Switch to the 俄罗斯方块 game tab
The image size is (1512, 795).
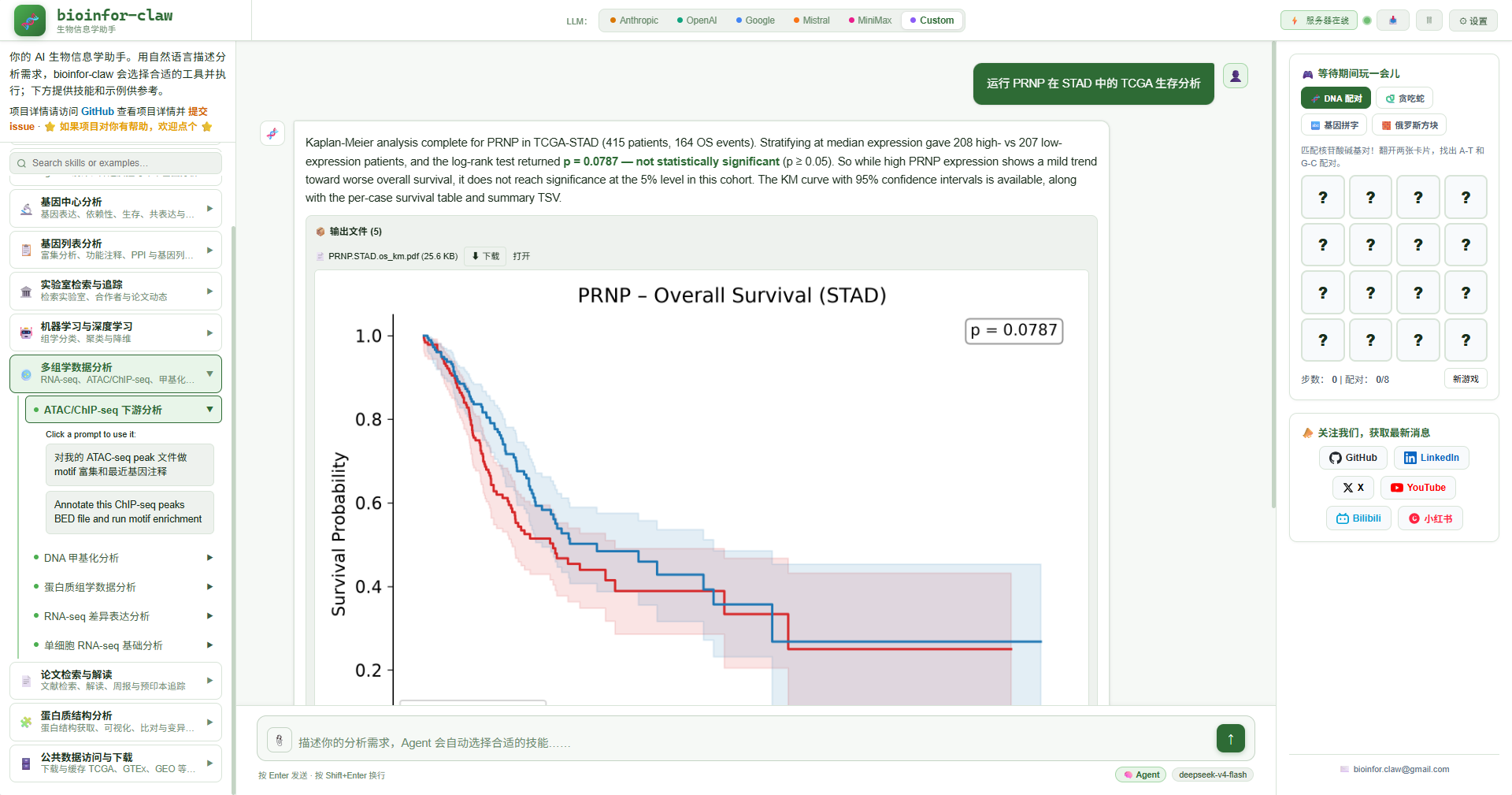coord(1409,125)
